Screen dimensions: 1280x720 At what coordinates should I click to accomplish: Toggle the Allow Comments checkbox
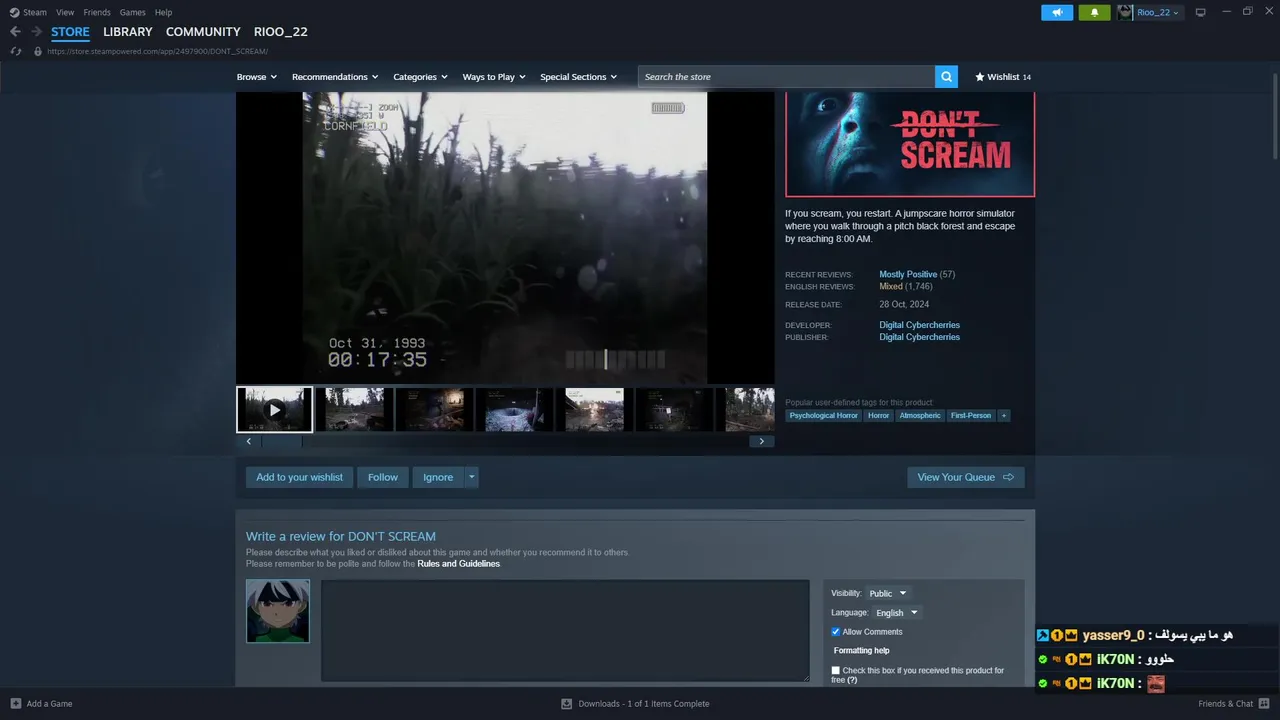tap(836, 632)
